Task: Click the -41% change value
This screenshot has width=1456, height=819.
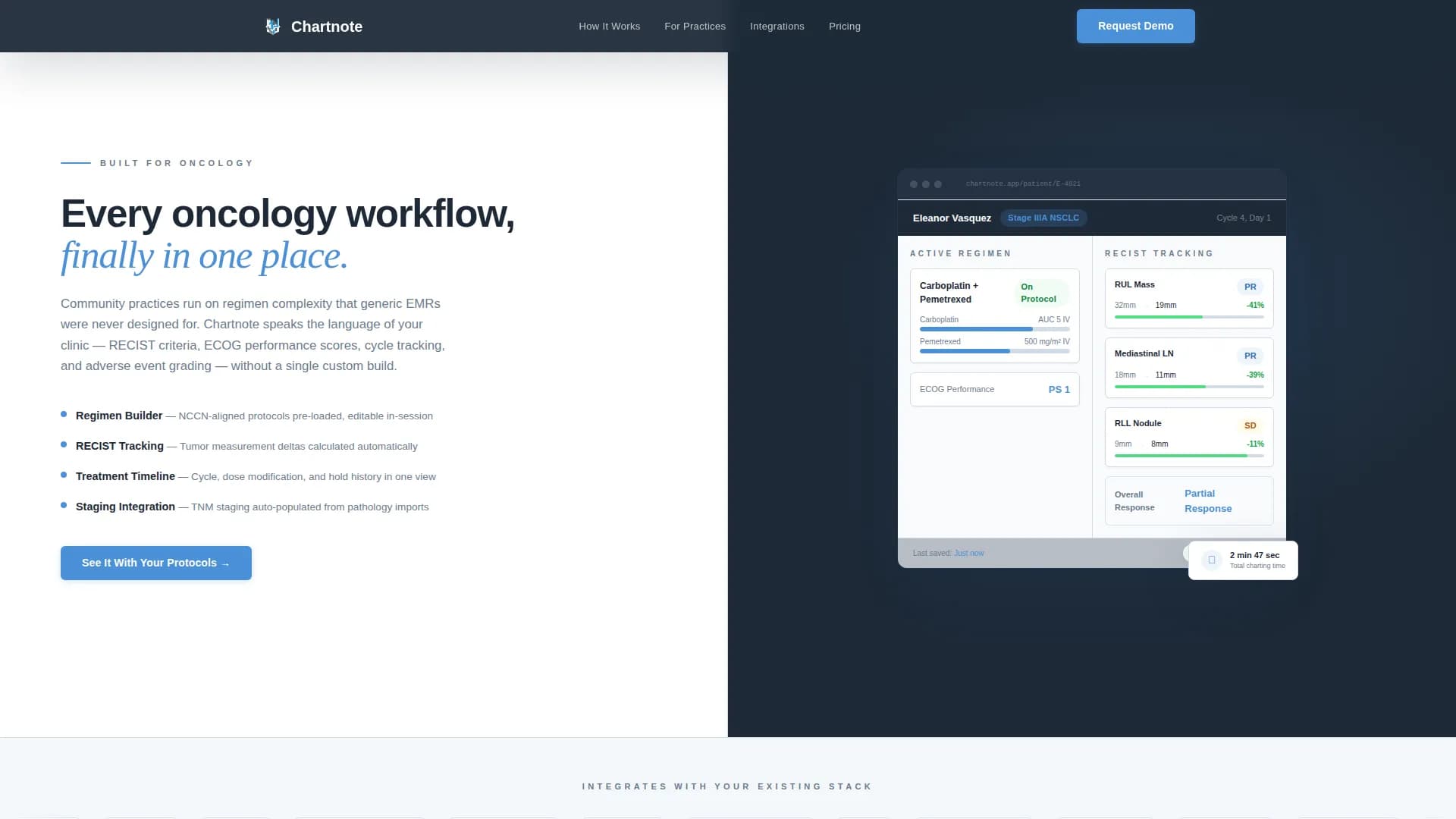Action: coord(1255,306)
